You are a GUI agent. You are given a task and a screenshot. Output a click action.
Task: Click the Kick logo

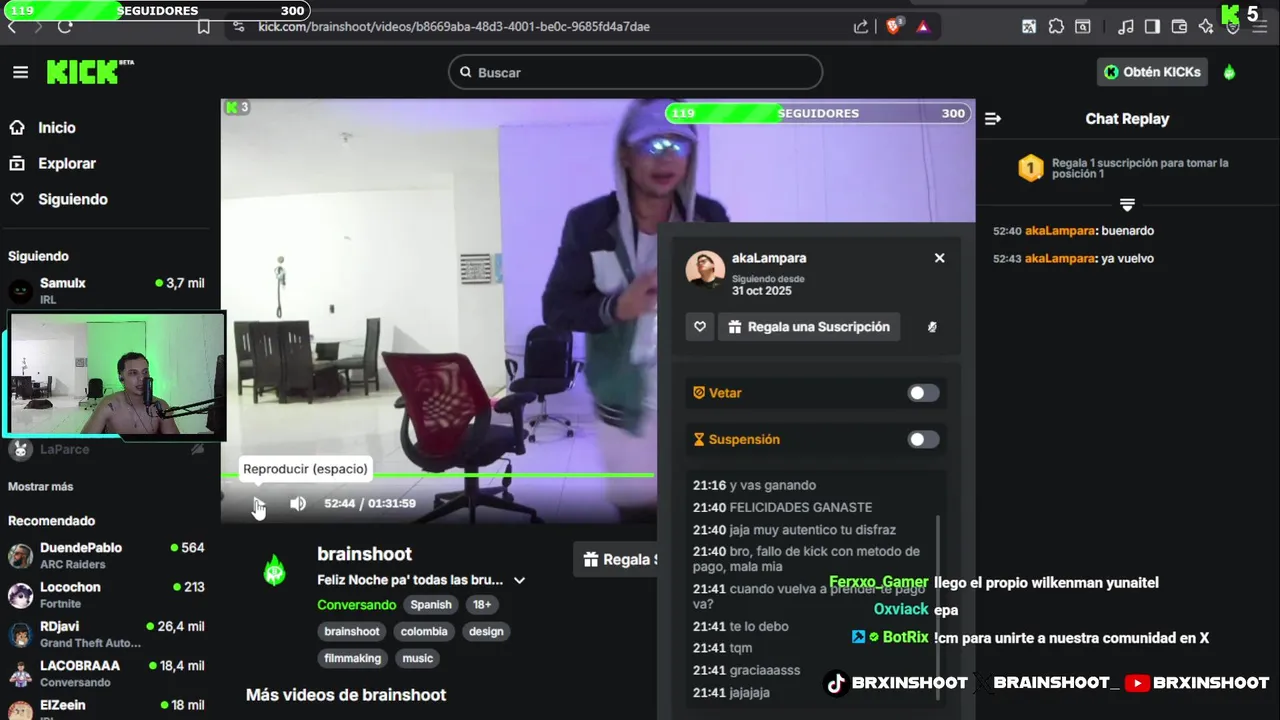90,72
